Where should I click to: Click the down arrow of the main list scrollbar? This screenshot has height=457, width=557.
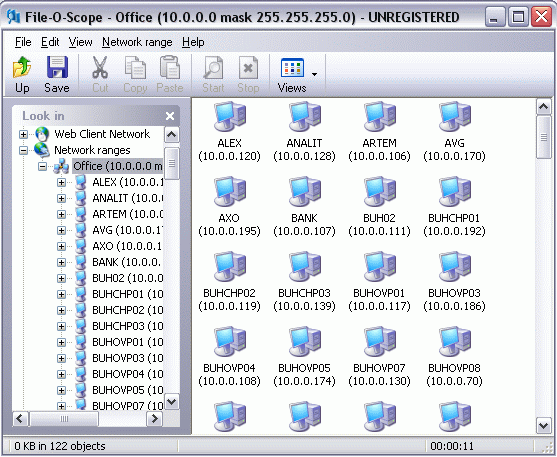coord(543,425)
